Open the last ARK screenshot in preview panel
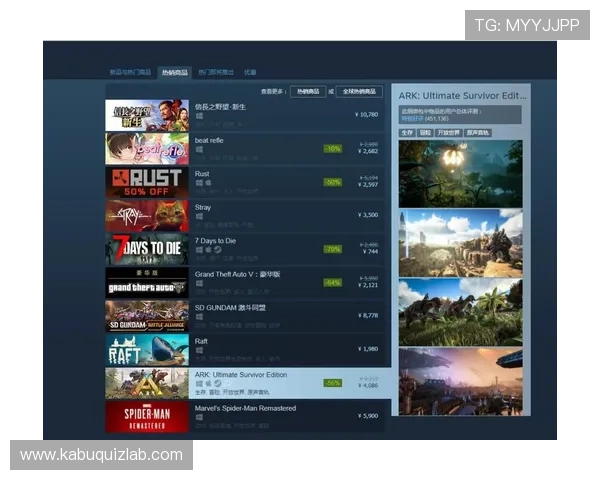Screen dimensions: 600x480 pos(460,381)
